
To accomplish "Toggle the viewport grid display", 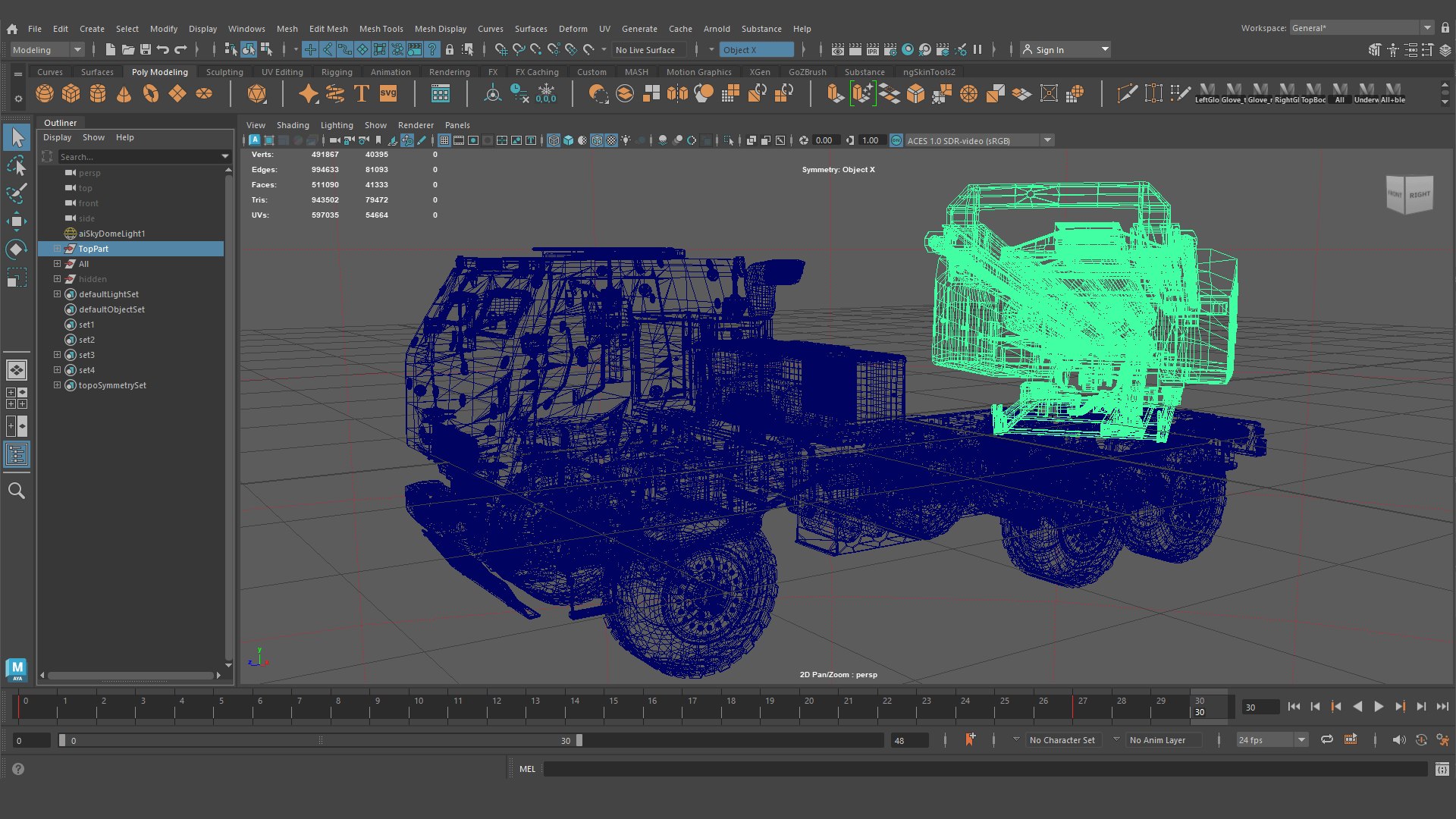I will [x=444, y=140].
